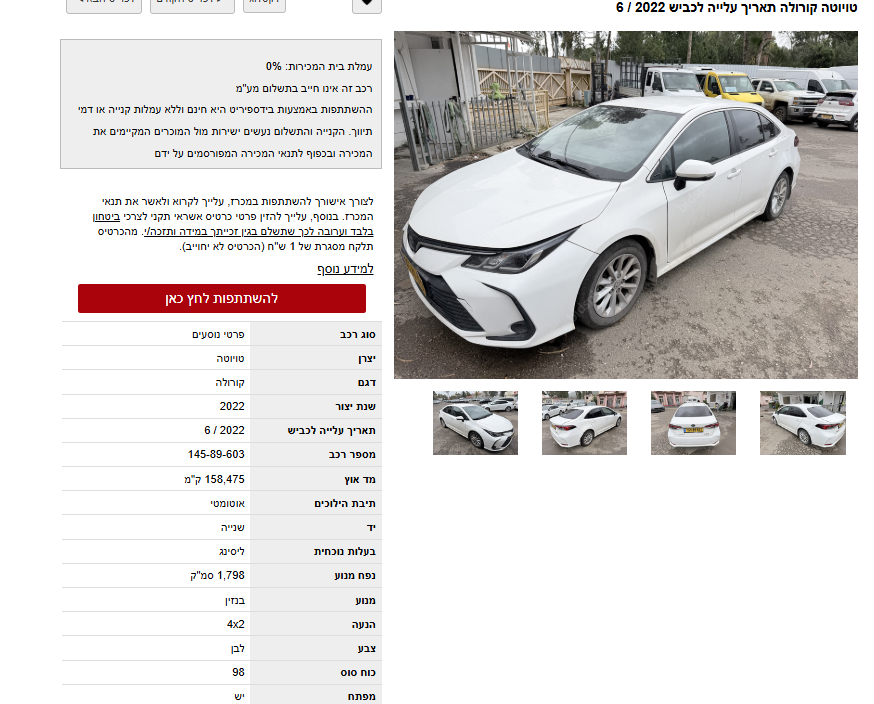Click the רכב זה אינו חייב בתשלום מע"מ line
Screen dimensions: 874x704
tap(304, 88)
